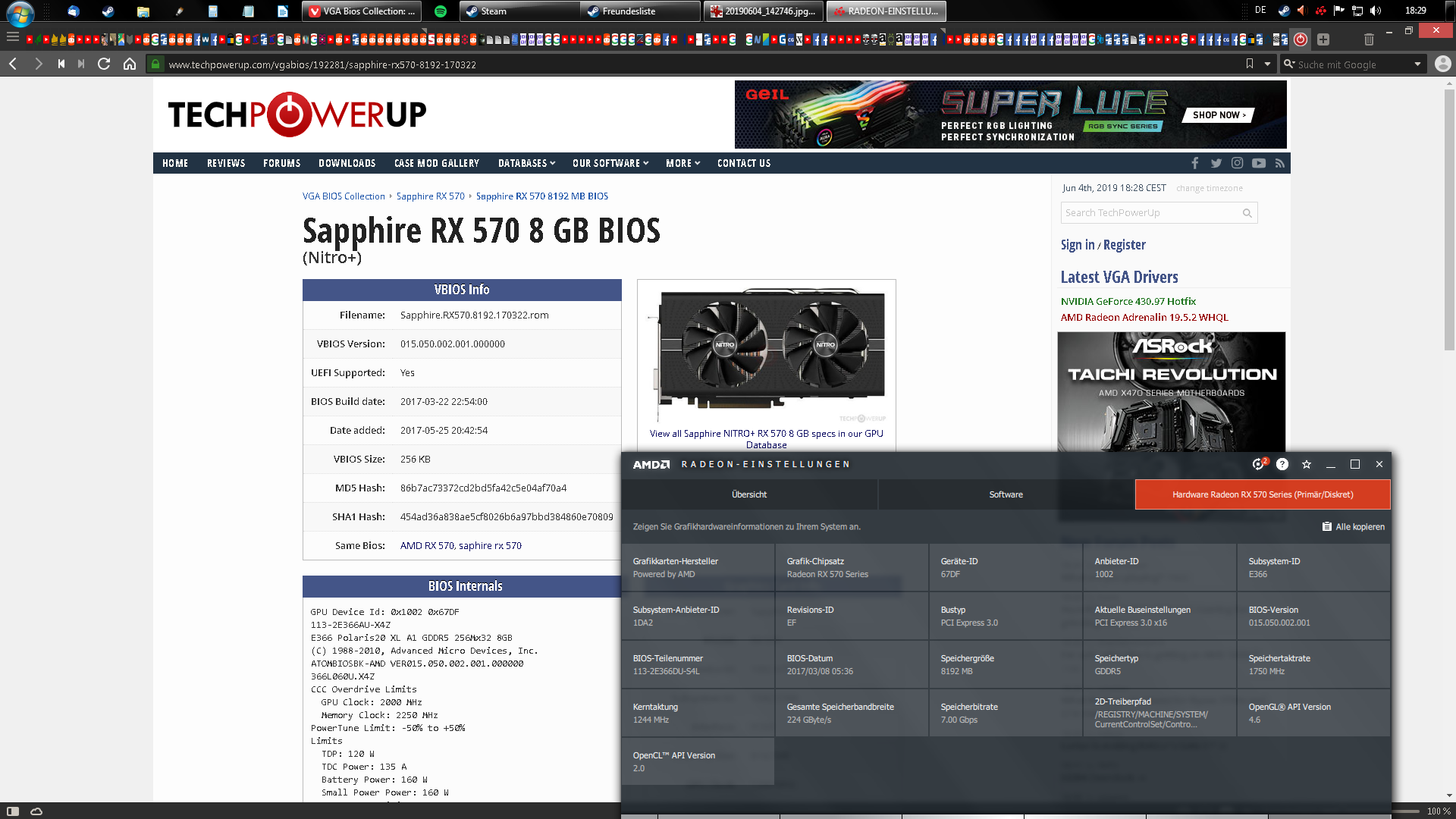Click the browser address bar URL
1456x819 pixels.
(x=322, y=64)
